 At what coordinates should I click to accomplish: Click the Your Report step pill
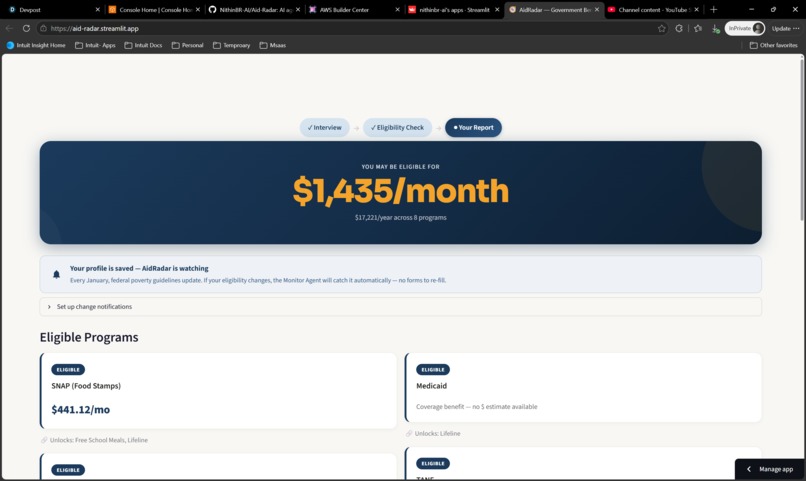pyautogui.click(x=473, y=127)
